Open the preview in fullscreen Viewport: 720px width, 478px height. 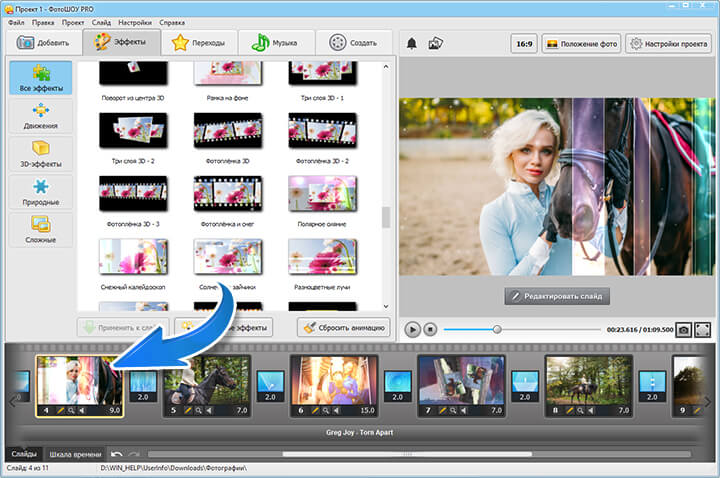pyautogui.click(x=703, y=330)
